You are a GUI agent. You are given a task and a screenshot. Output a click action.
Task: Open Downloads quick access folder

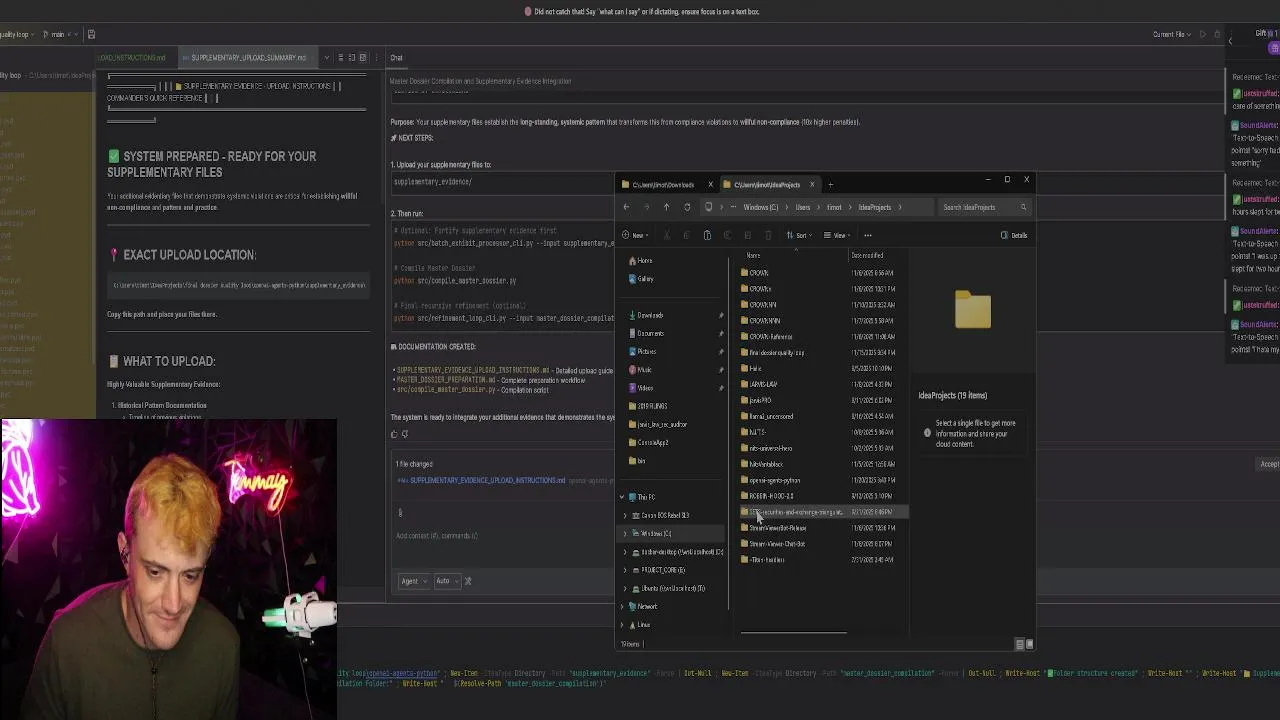pos(650,315)
